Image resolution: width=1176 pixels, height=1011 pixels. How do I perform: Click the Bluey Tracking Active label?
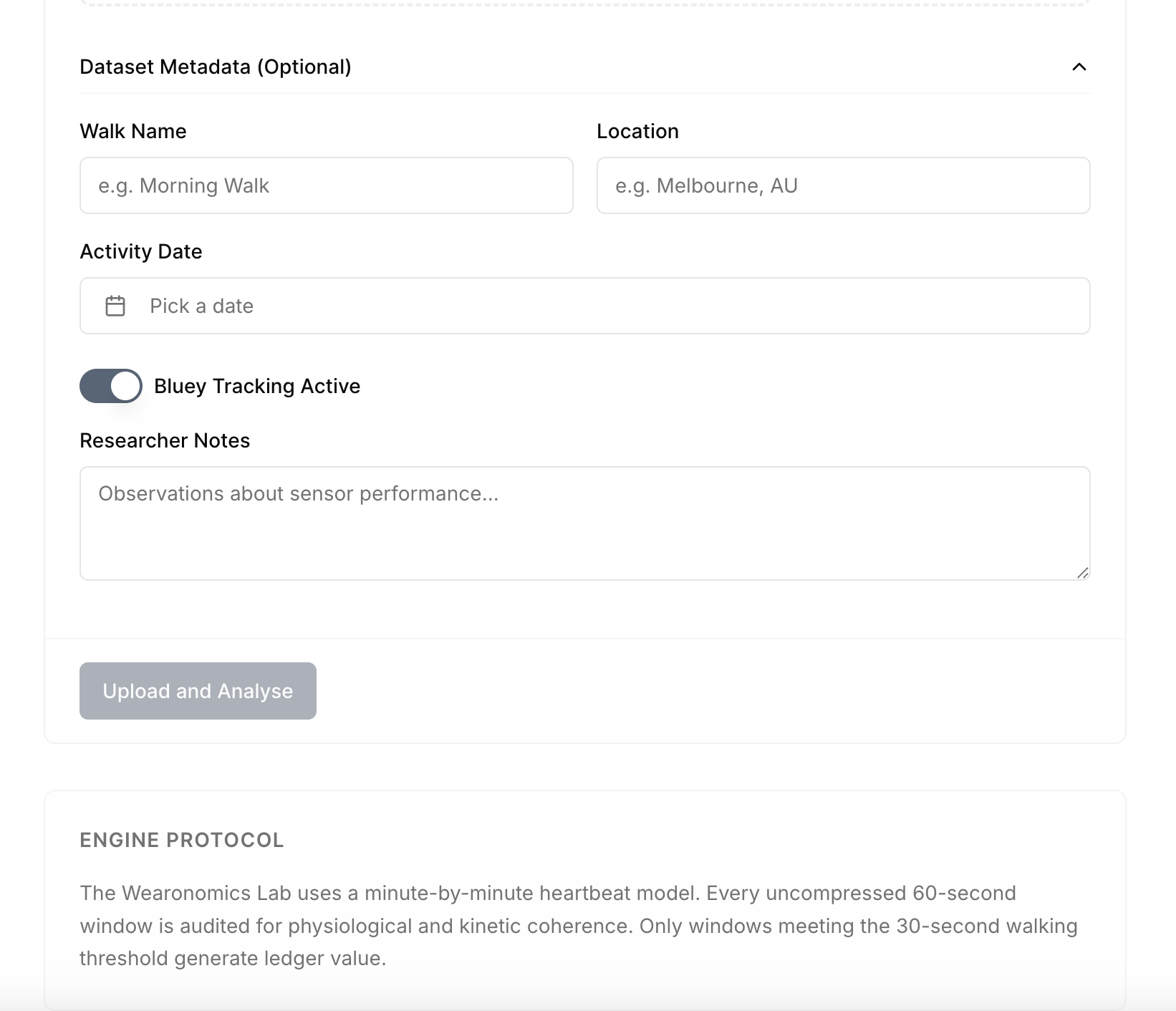coord(257,386)
